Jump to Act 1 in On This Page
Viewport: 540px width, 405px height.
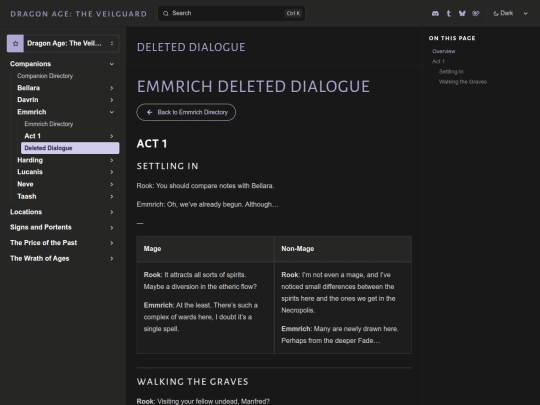(x=438, y=61)
